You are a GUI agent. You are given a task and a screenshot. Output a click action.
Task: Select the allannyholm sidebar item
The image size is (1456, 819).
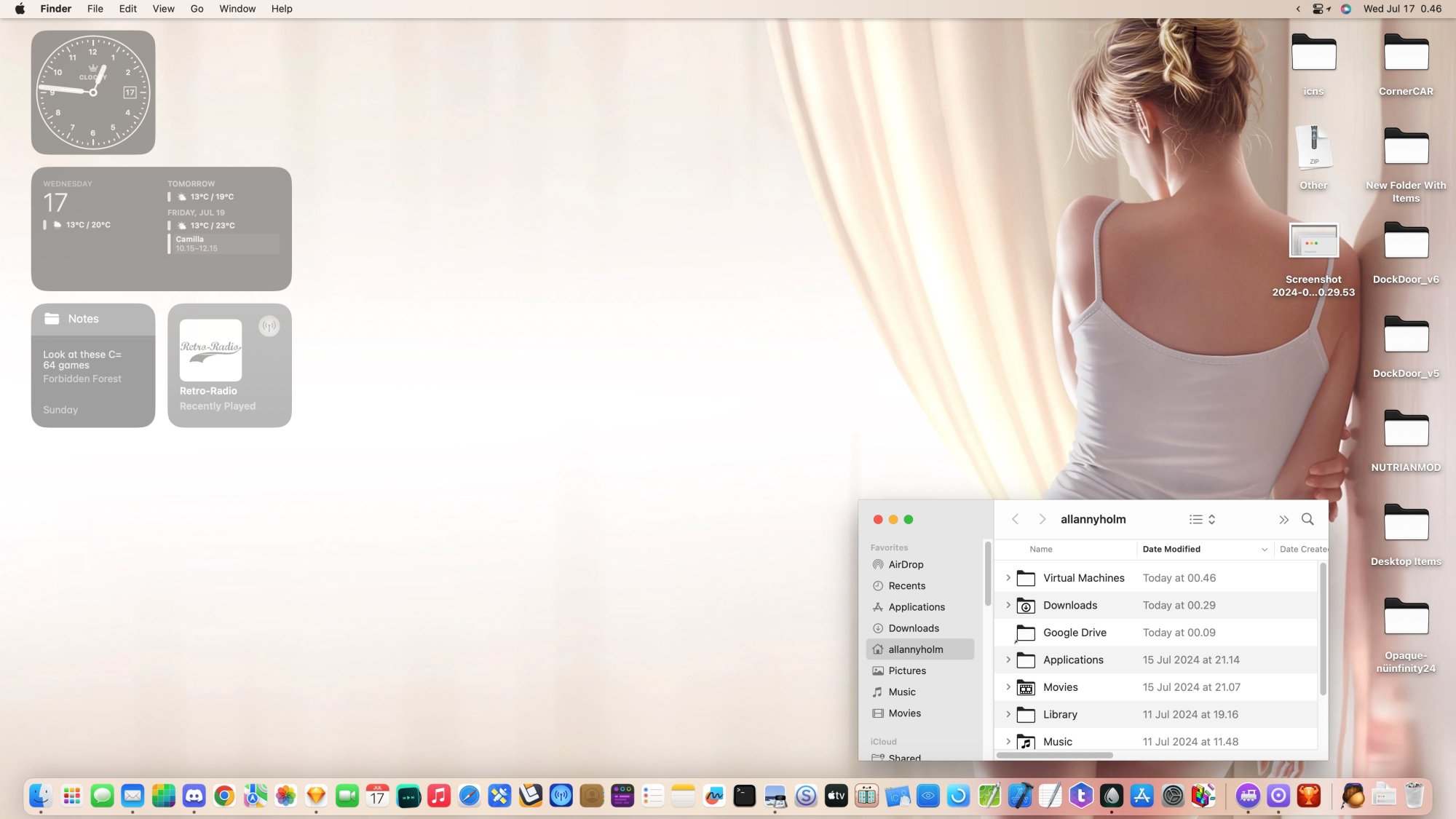pos(916,649)
